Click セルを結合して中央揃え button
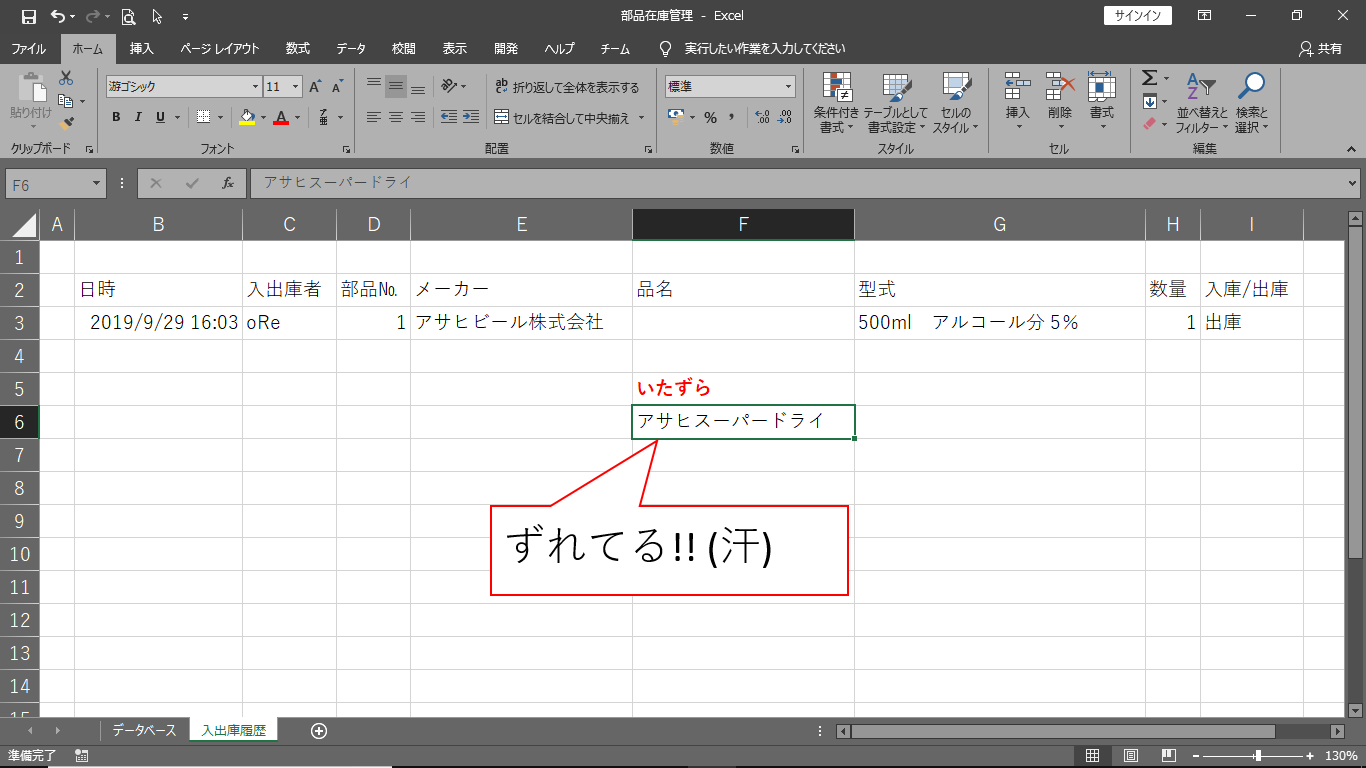 click(563, 117)
